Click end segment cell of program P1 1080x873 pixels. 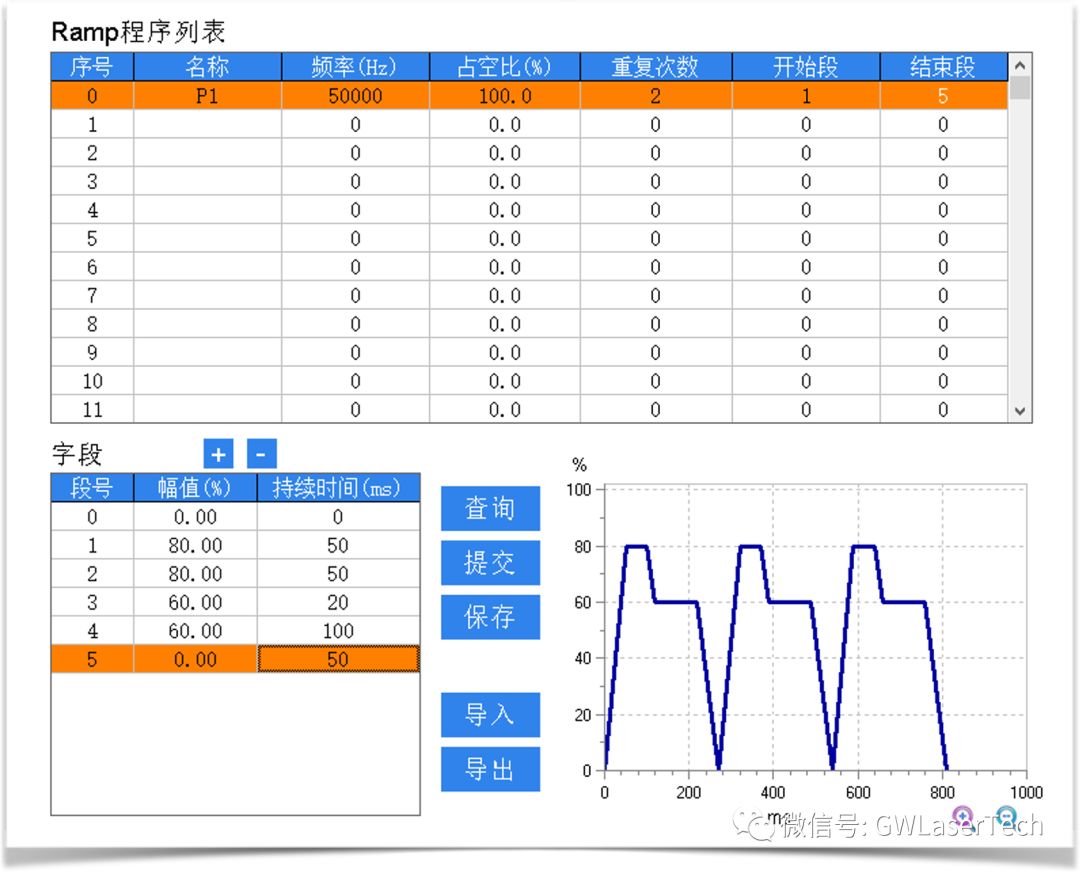coord(944,96)
